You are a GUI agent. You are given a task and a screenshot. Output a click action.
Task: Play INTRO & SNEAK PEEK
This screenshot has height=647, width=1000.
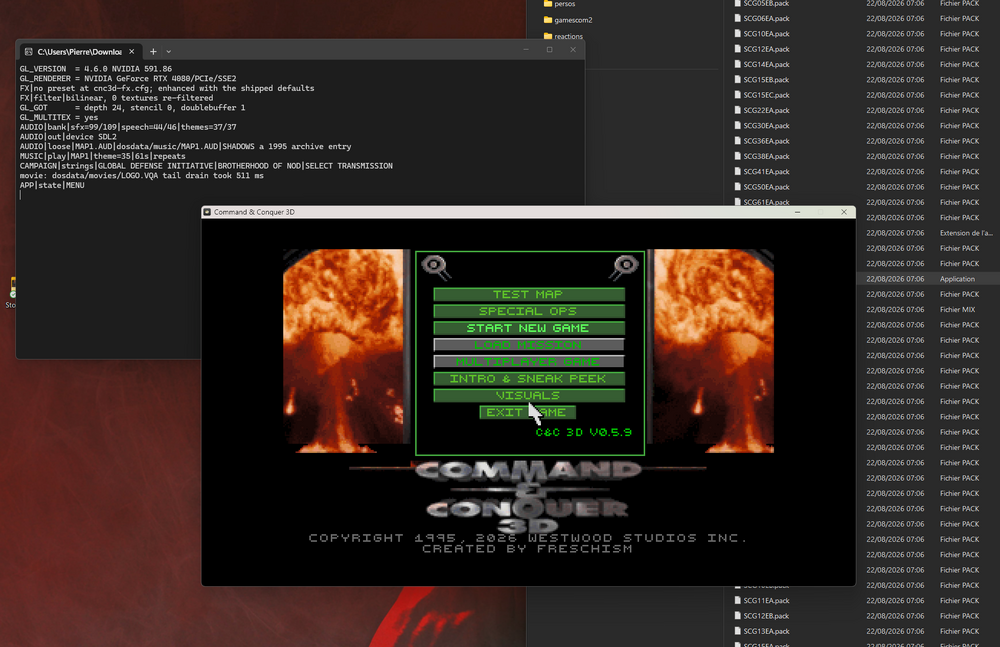[529, 378]
